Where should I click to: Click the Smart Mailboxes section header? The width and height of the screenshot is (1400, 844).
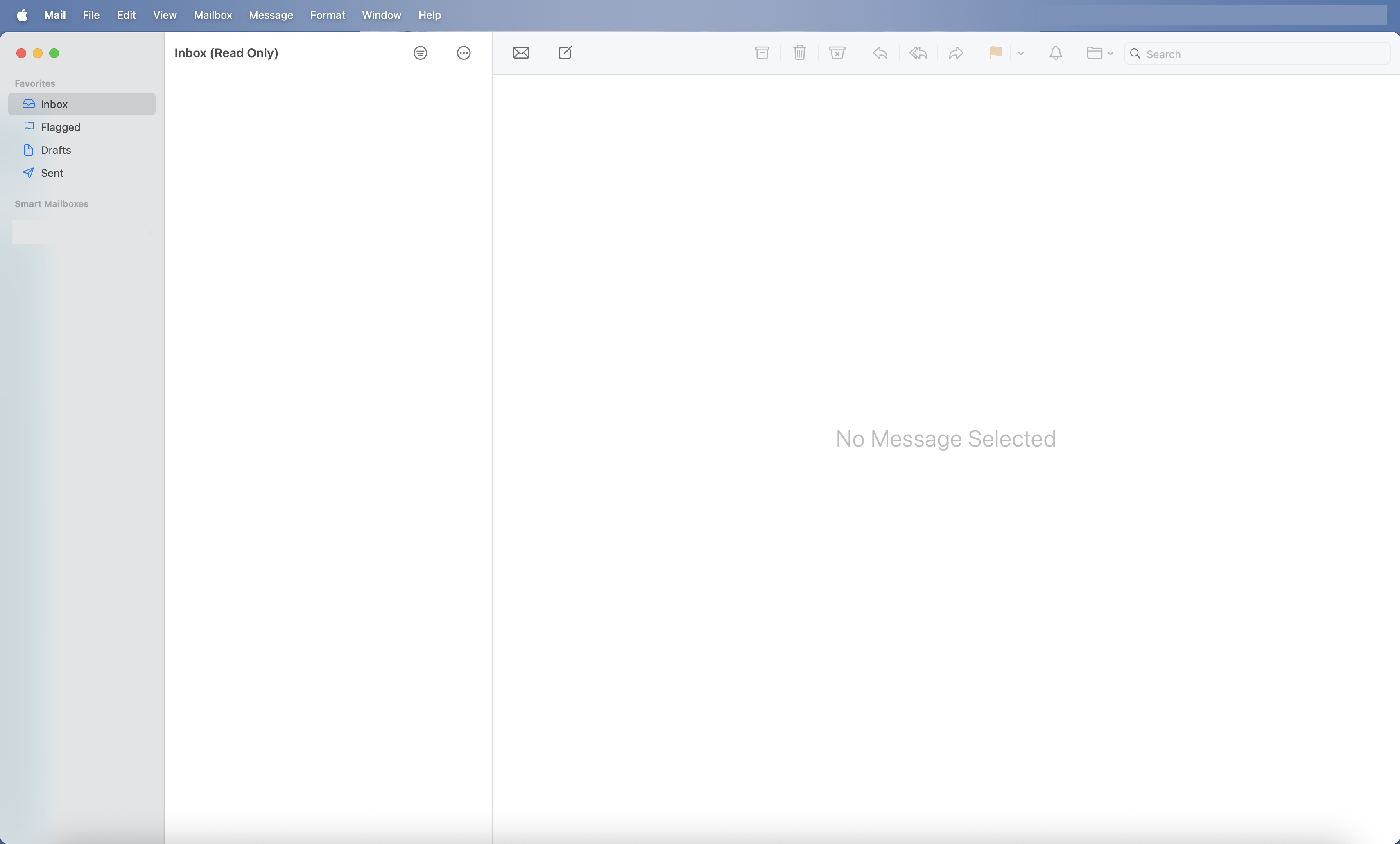[x=52, y=204]
